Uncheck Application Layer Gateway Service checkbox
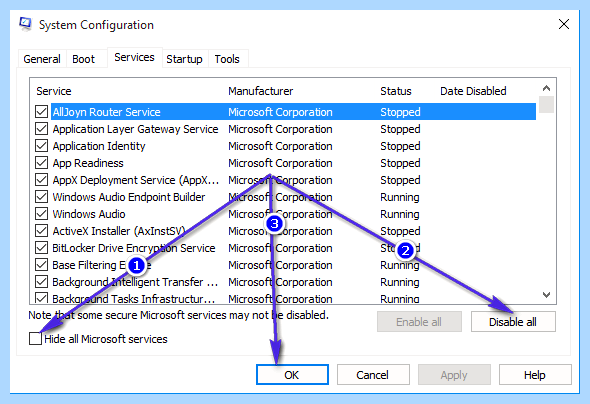 (x=41, y=129)
